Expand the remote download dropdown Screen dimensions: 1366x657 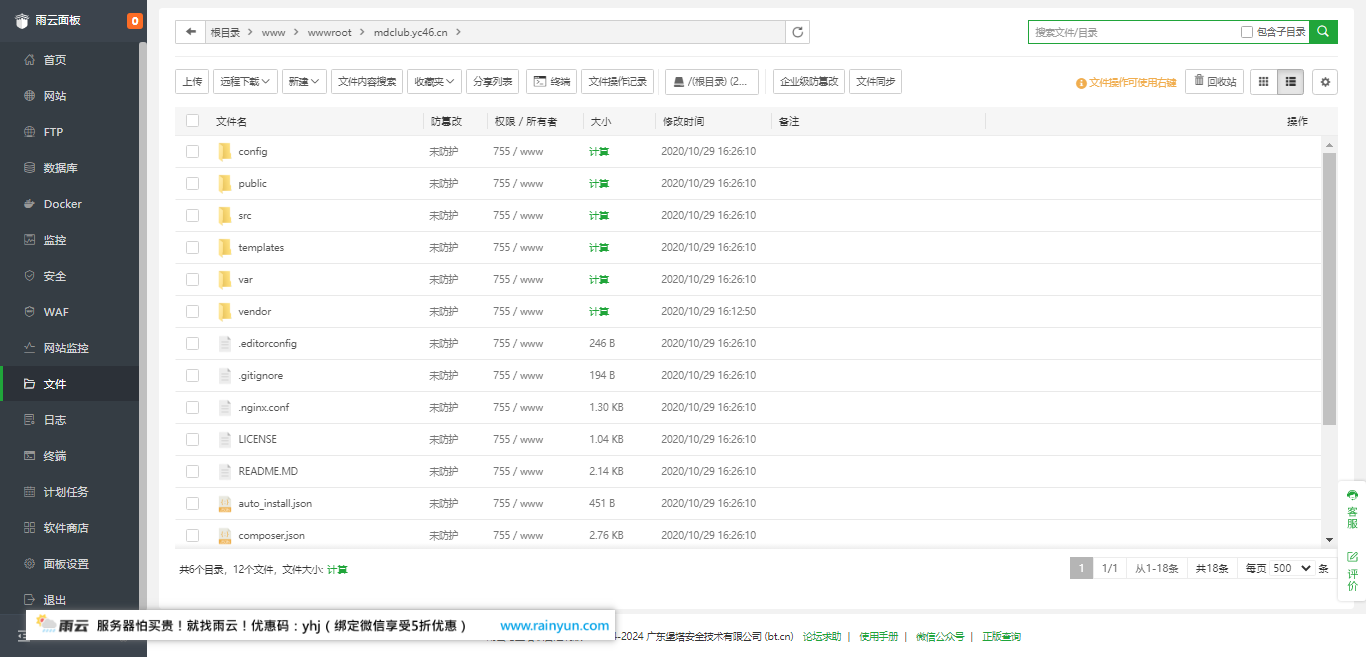245,82
